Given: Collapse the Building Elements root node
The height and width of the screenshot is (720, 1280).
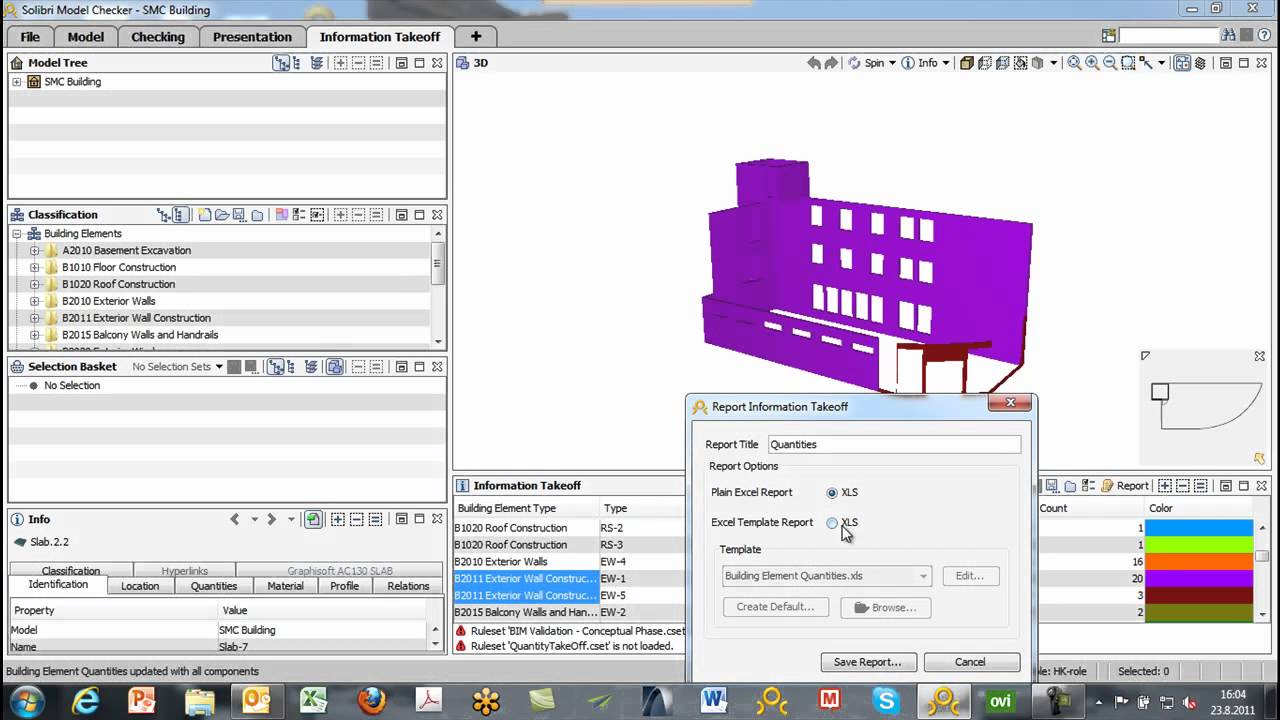Looking at the screenshot, I should (x=17, y=234).
